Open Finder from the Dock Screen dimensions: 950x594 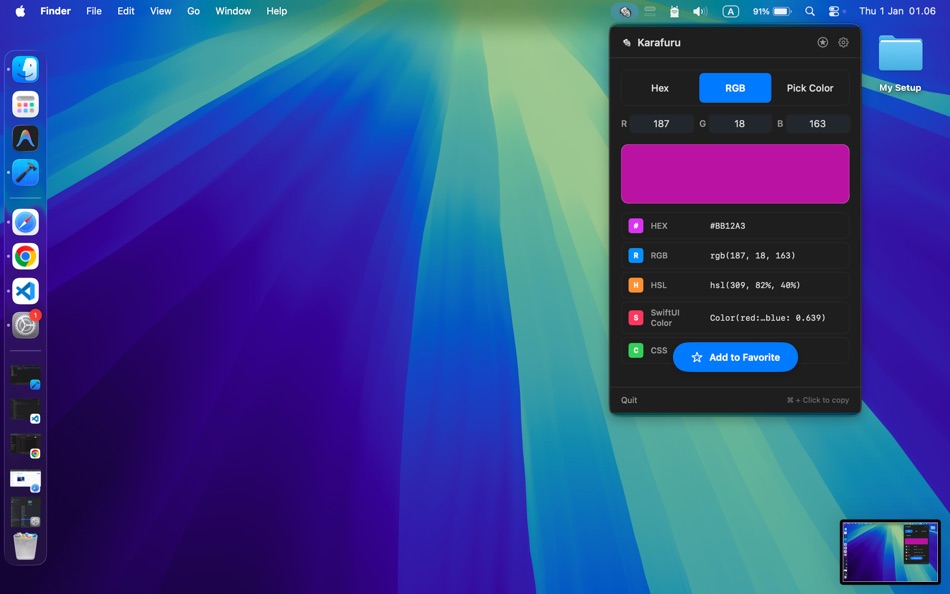(25, 69)
